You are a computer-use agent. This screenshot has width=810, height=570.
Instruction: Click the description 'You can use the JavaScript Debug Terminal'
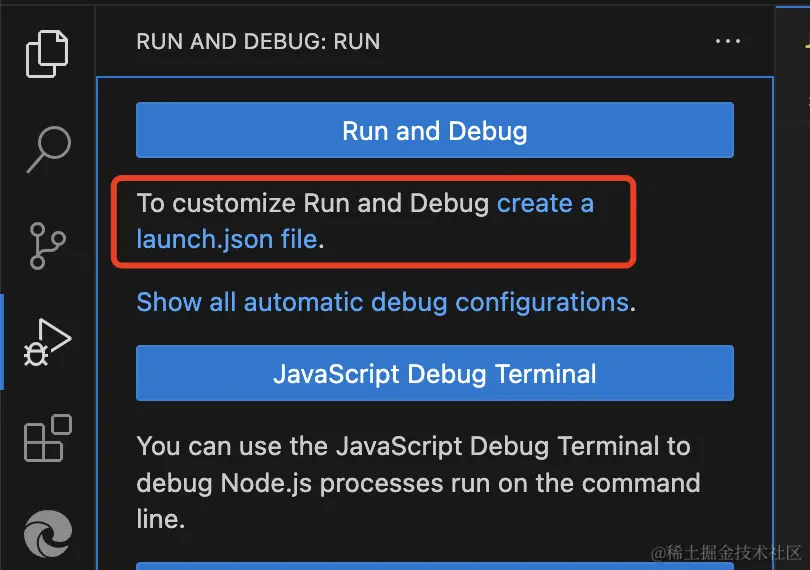(398, 446)
